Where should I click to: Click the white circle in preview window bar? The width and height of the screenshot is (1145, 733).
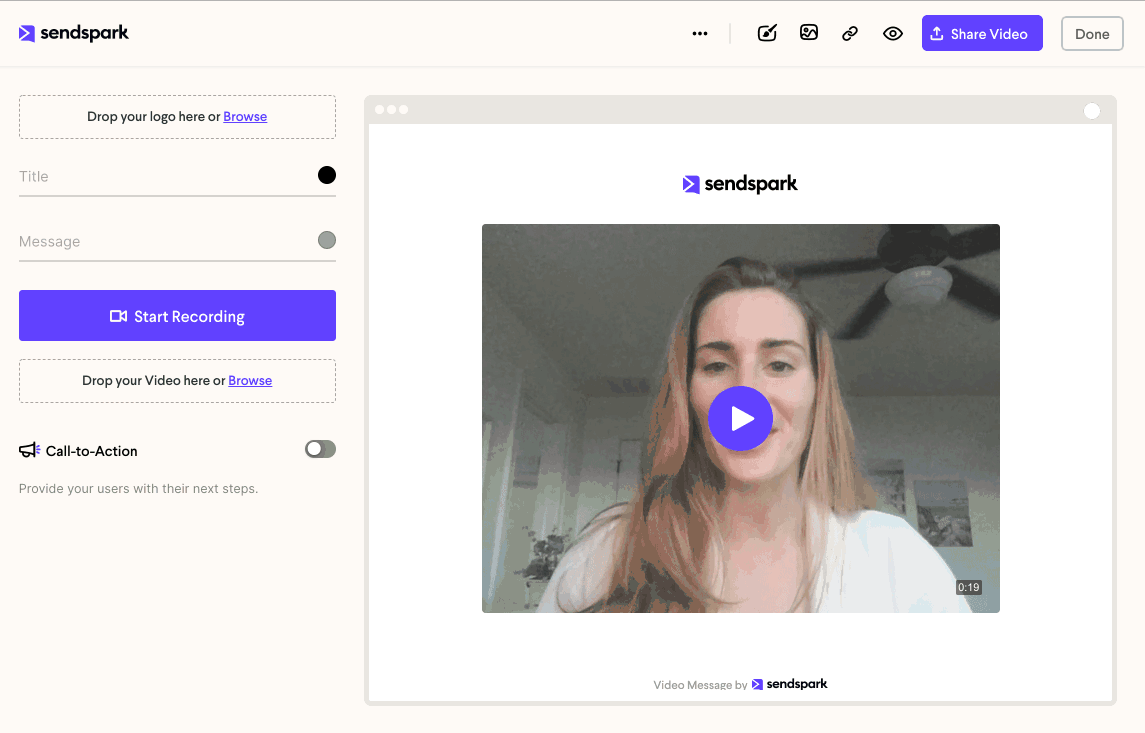pyautogui.click(x=1092, y=111)
